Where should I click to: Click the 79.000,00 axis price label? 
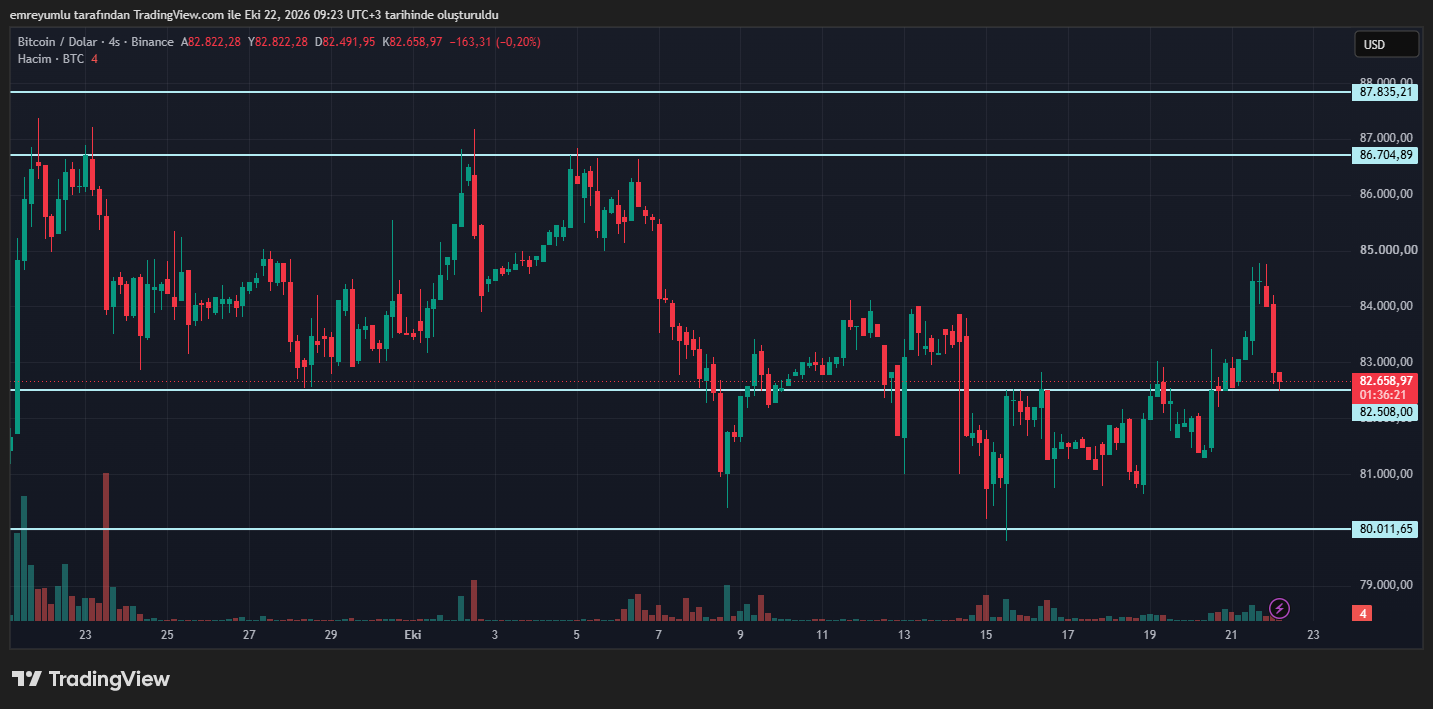click(x=1385, y=585)
